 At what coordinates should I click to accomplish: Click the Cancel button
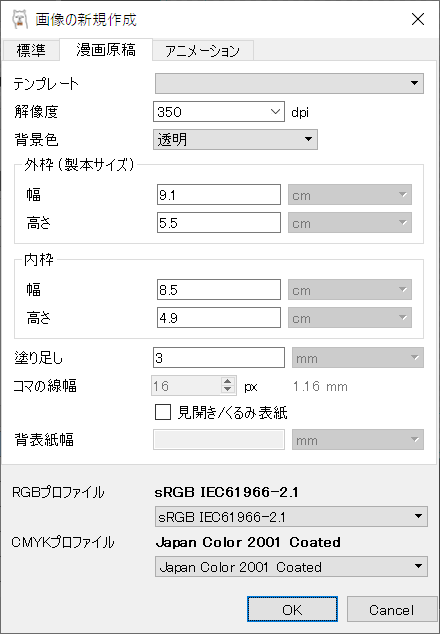[391, 609]
